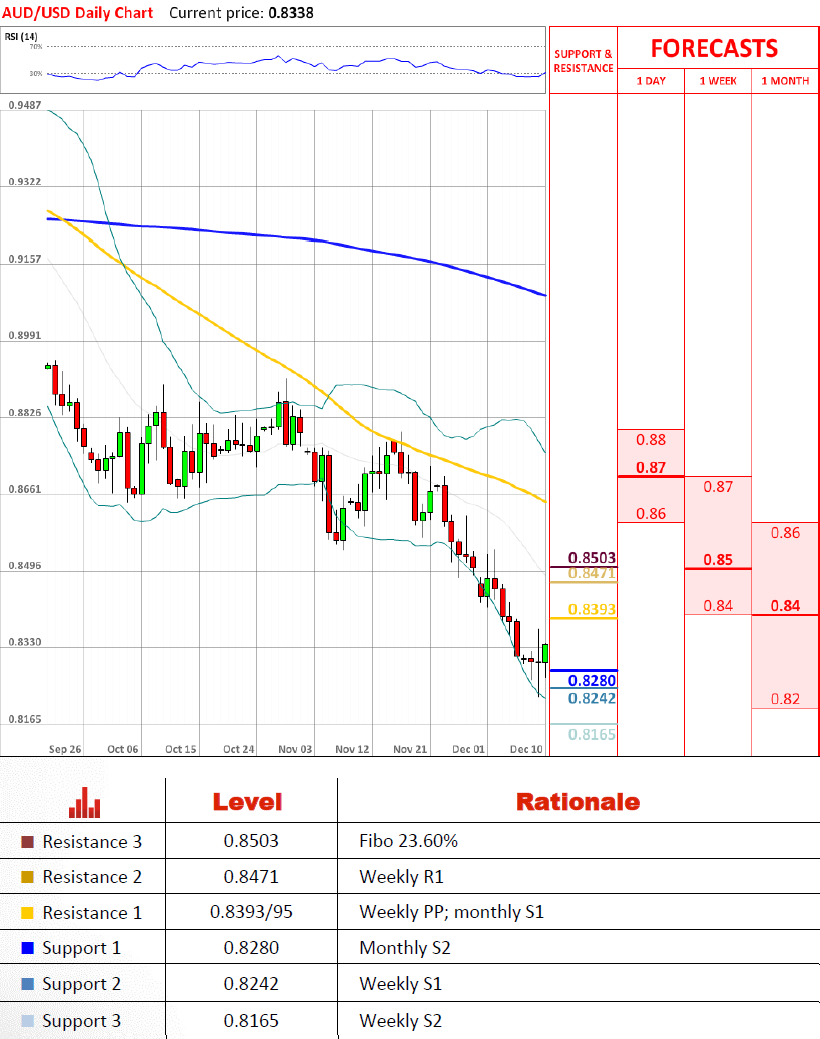This screenshot has height=1039, width=820.
Task: Click the Support 1 row label
Action: tap(82, 949)
